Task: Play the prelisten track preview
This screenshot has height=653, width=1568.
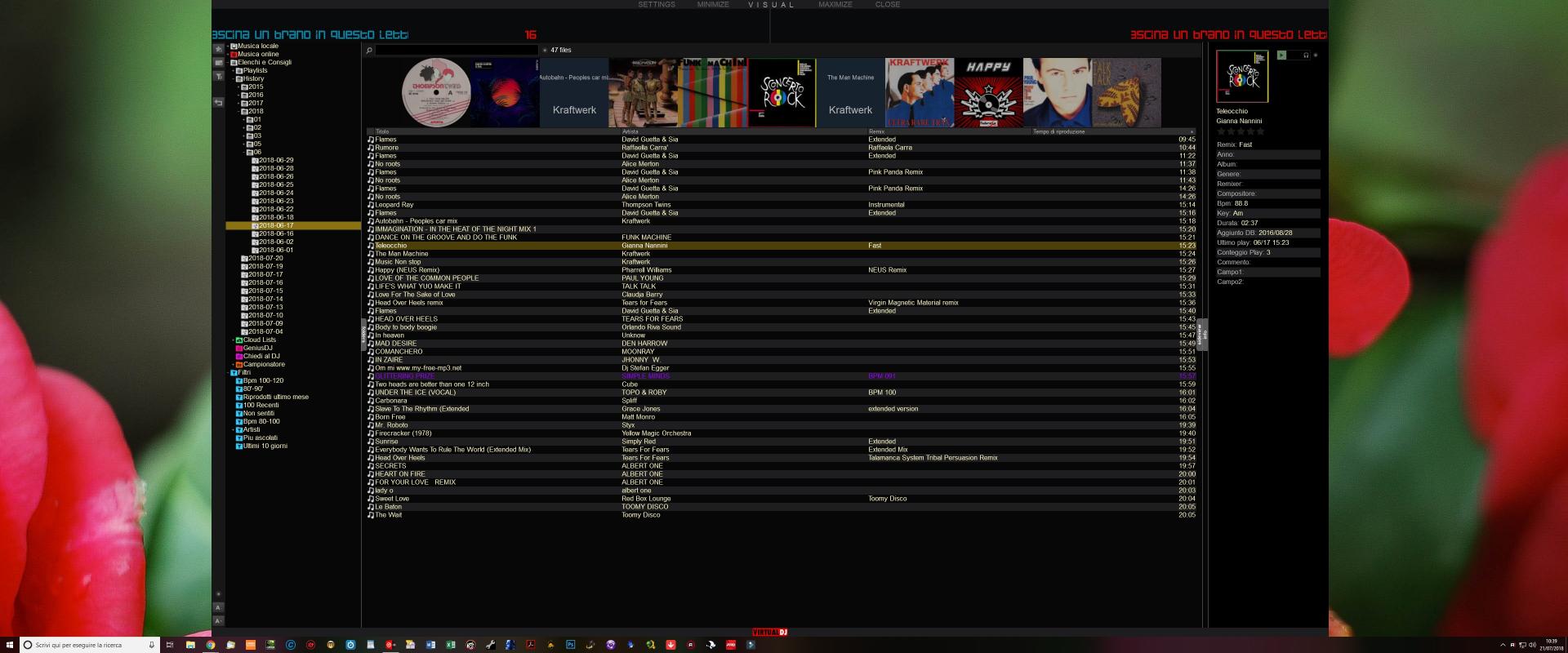Action: (x=1281, y=55)
